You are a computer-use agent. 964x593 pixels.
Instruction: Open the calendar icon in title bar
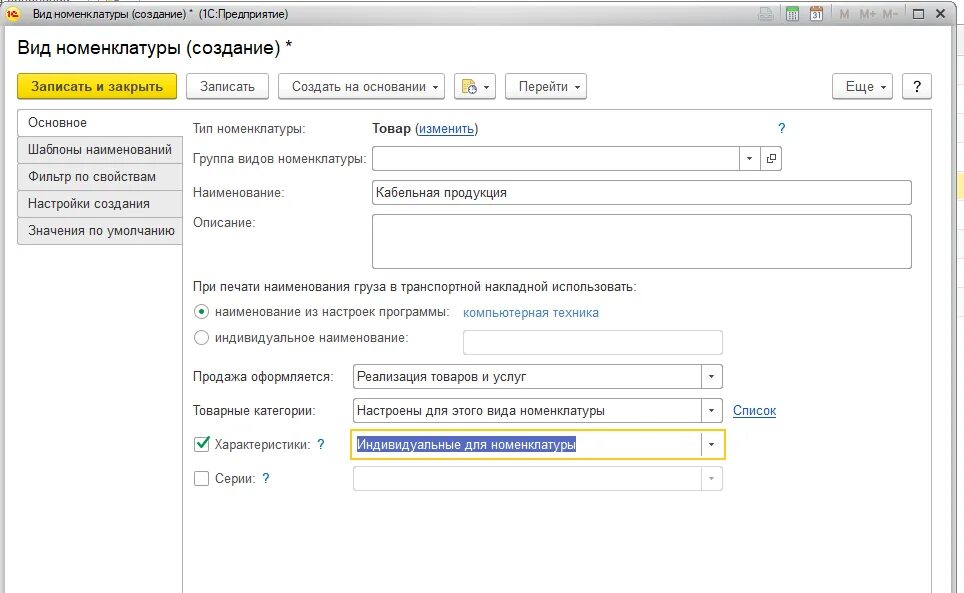[x=816, y=14]
